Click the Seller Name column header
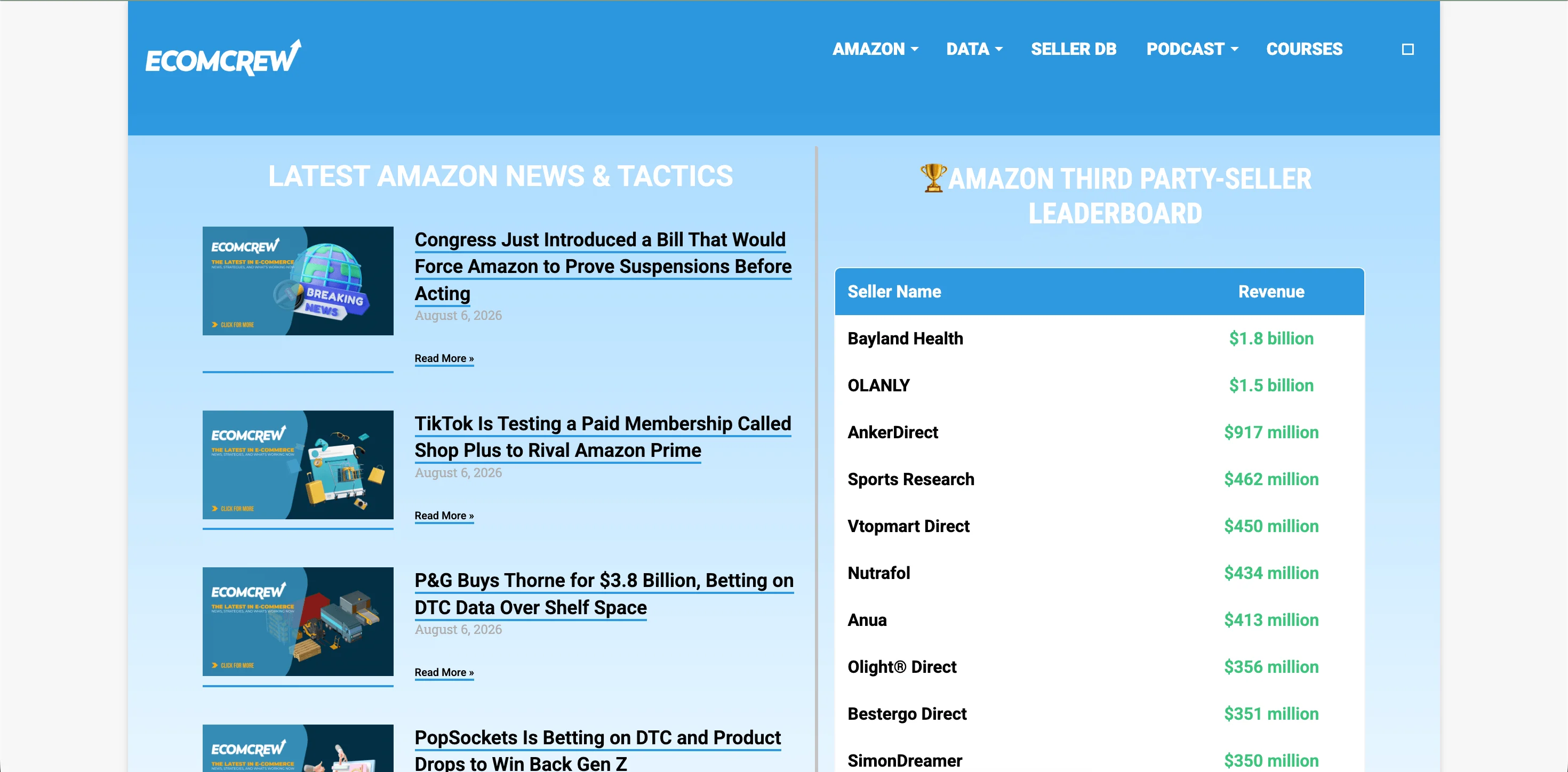This screenshot has height=772, width=1568. click(x=894, y=292)
